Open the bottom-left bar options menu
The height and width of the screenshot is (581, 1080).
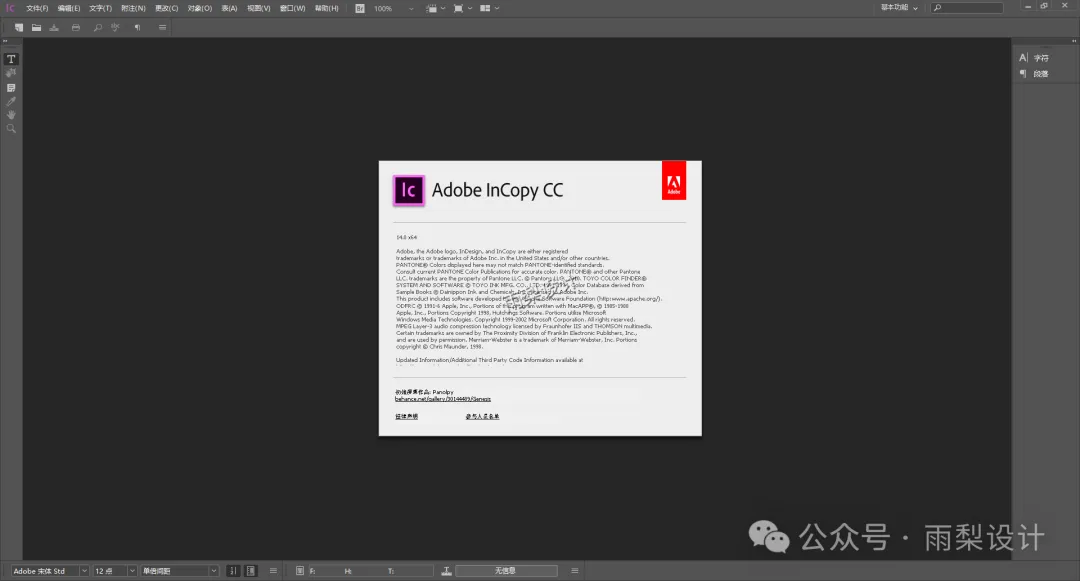273,571
